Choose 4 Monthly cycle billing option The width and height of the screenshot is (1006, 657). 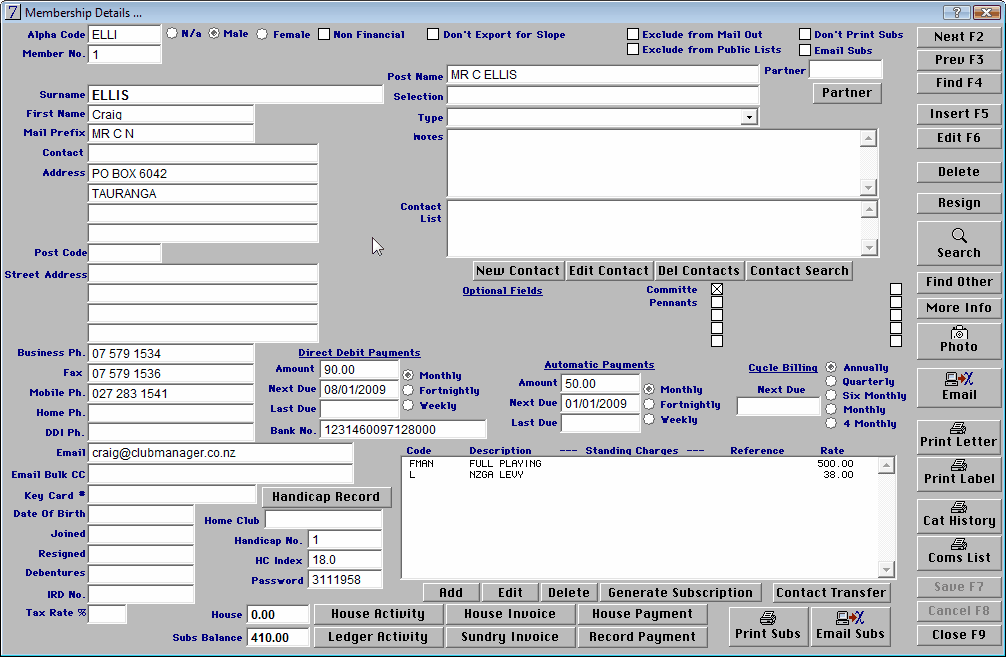tap(831, 423)
